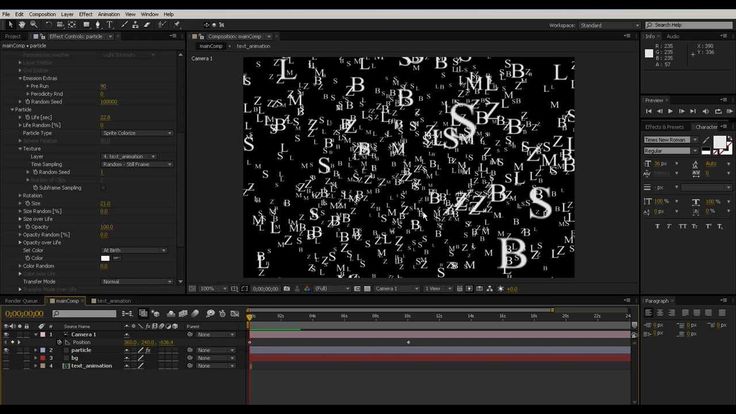Switch to the Effects & Presets tab
The width and height of the screenshot is (736, 414).
pyautogui.click(x=665, y=127)
